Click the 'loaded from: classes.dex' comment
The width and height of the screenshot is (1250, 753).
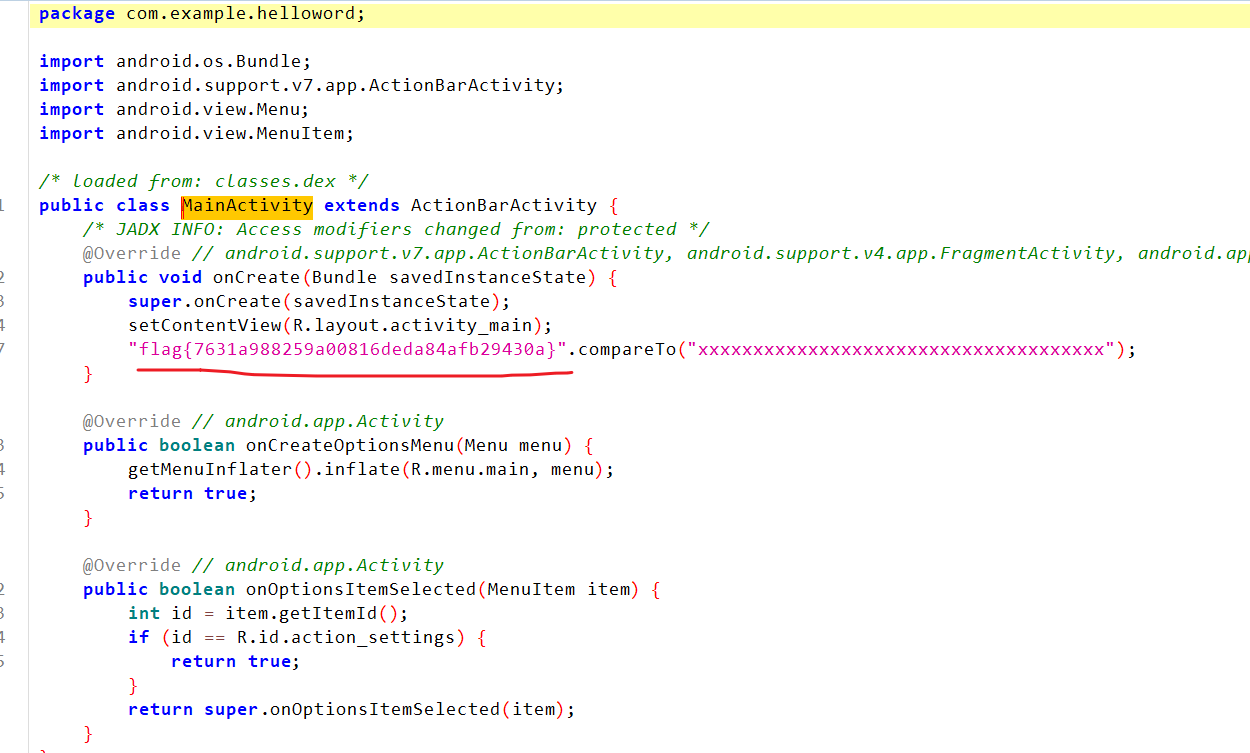204,181
